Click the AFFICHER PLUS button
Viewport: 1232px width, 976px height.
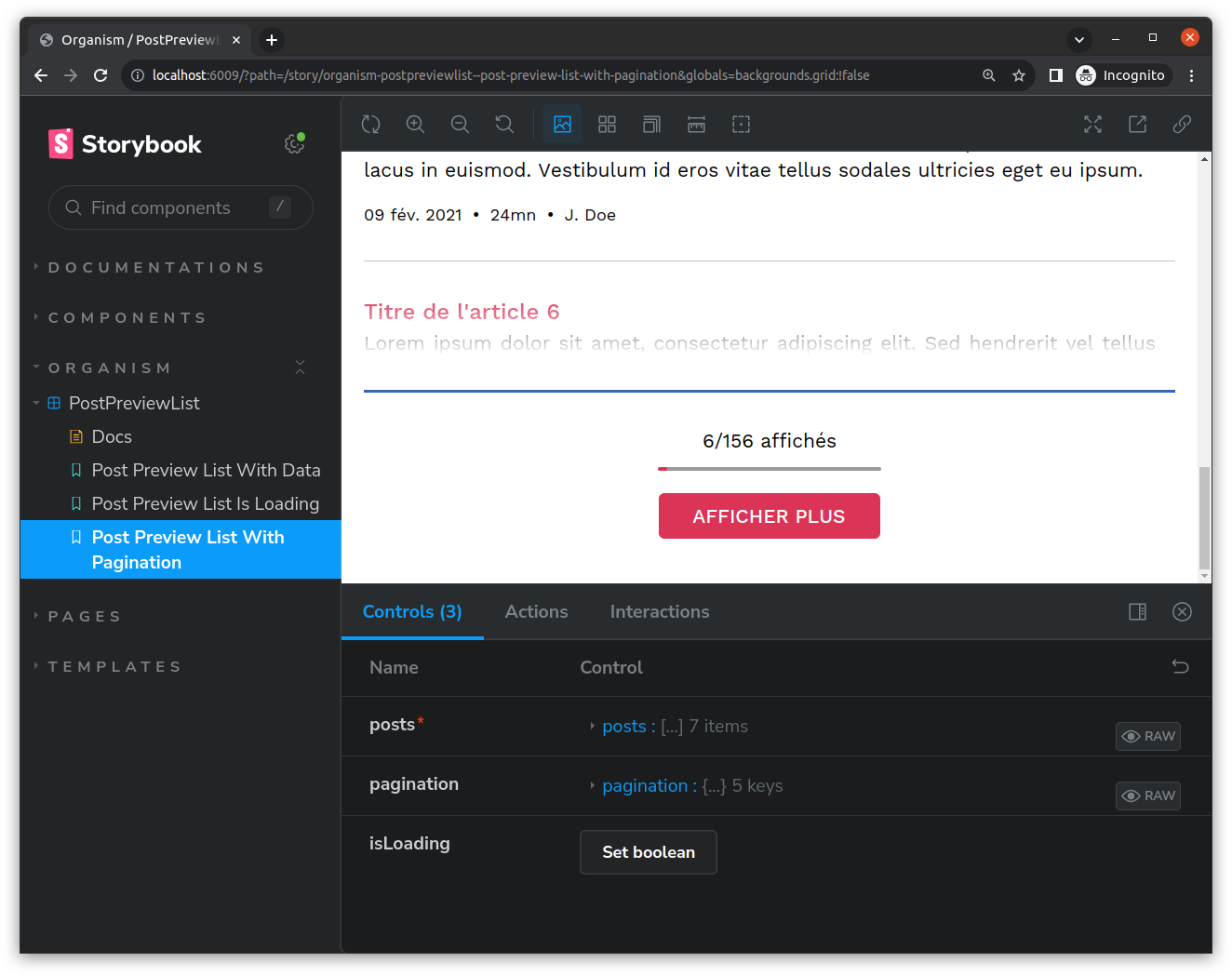point(769,515)
